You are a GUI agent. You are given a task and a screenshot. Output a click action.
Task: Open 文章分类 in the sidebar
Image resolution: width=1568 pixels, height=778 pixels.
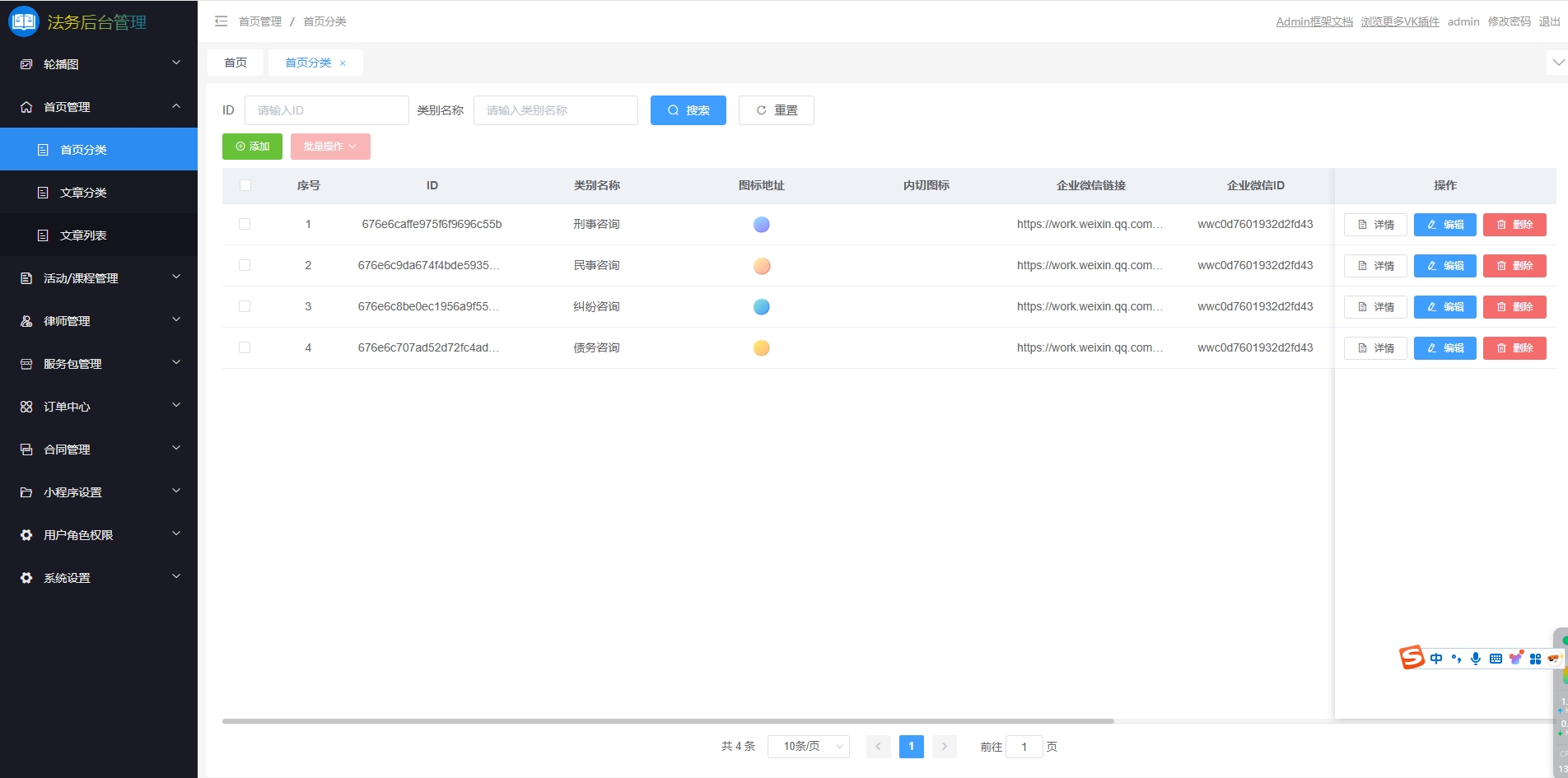coord(99,193)
